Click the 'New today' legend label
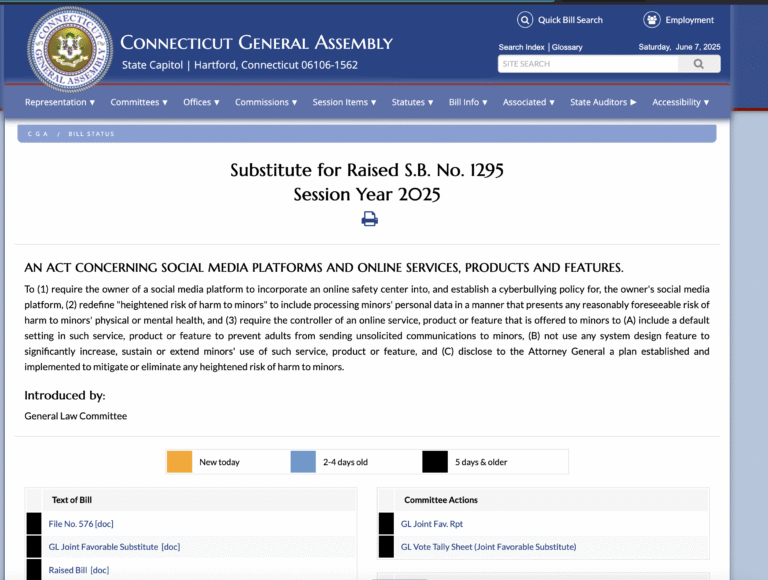Image resolution: width=768 pixels, height=580 pixels. pyautogui.click(x=219, y=462)
